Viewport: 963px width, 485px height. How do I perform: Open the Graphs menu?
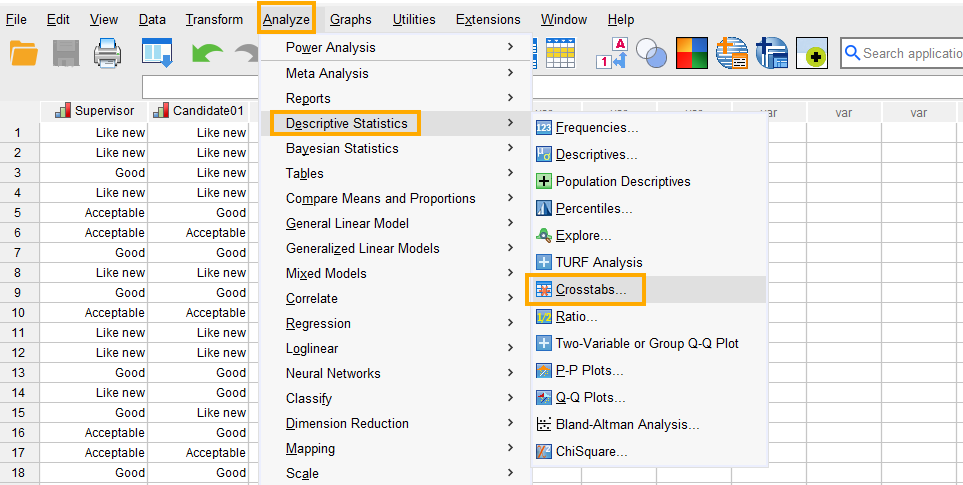tap(351, 20)
